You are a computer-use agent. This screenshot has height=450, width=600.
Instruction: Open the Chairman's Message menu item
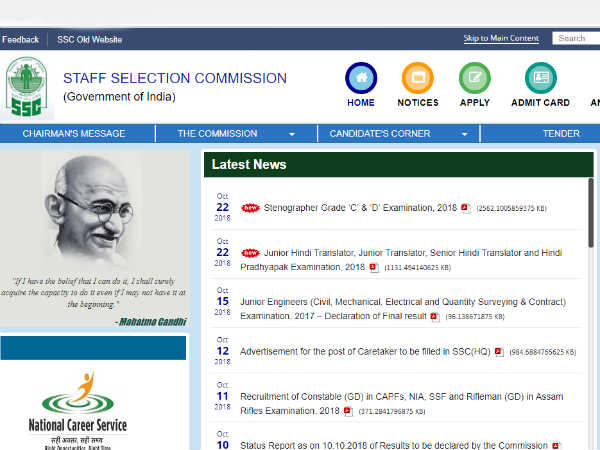click(74, 134)
